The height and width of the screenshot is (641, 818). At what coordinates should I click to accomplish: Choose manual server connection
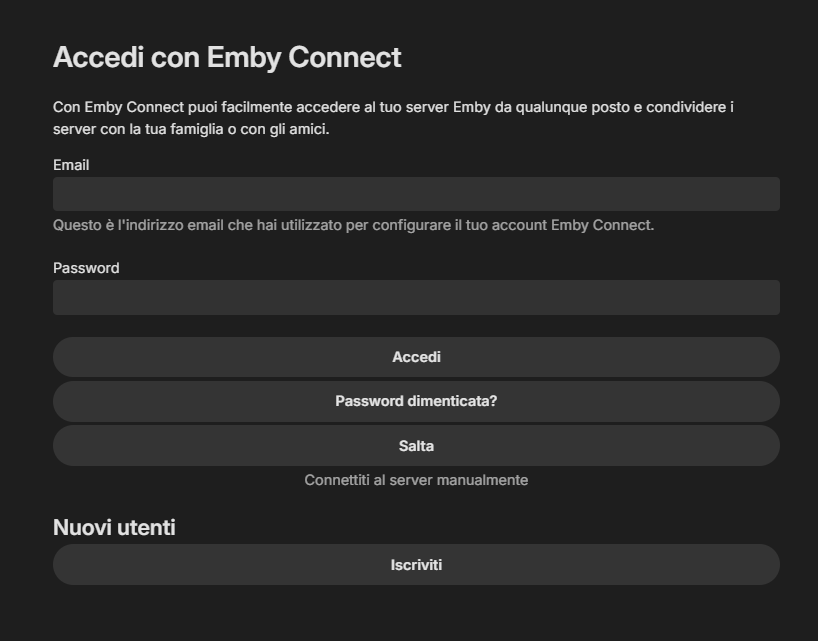pos(416,480)
